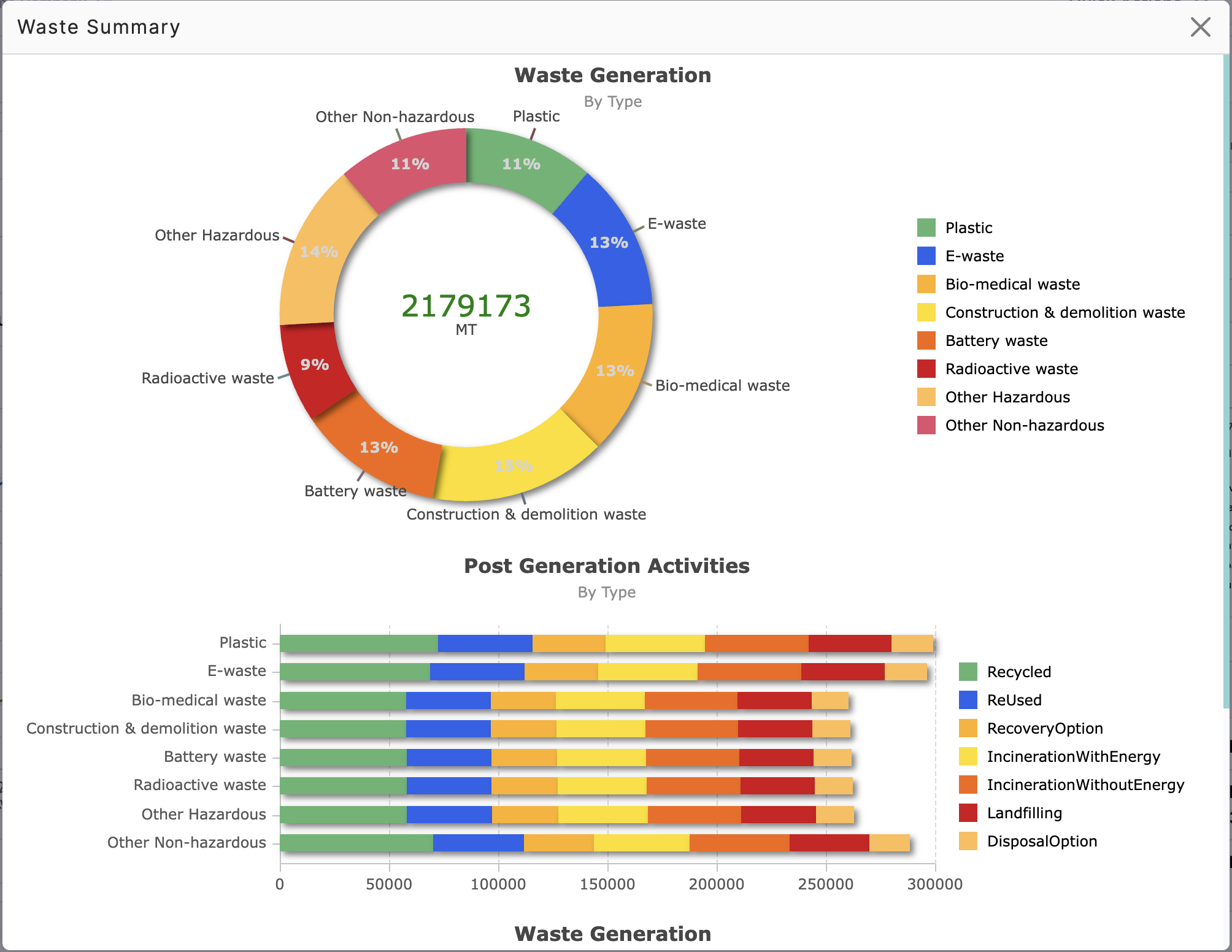Toggle E-waste legend item visibility
The width and height of the screenshot is (1232, 952).
pos(974,256)
